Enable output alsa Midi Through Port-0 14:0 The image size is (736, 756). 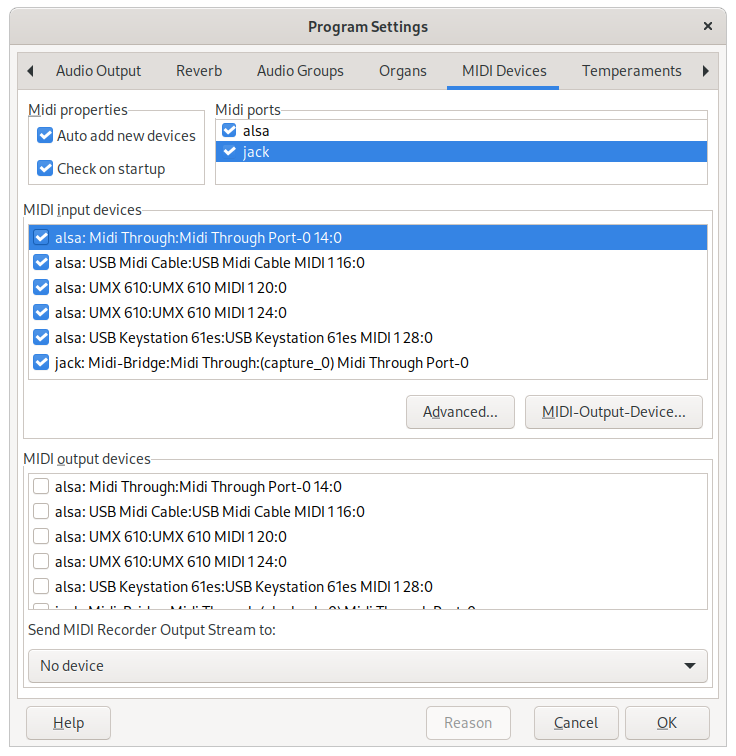point(41,486)
